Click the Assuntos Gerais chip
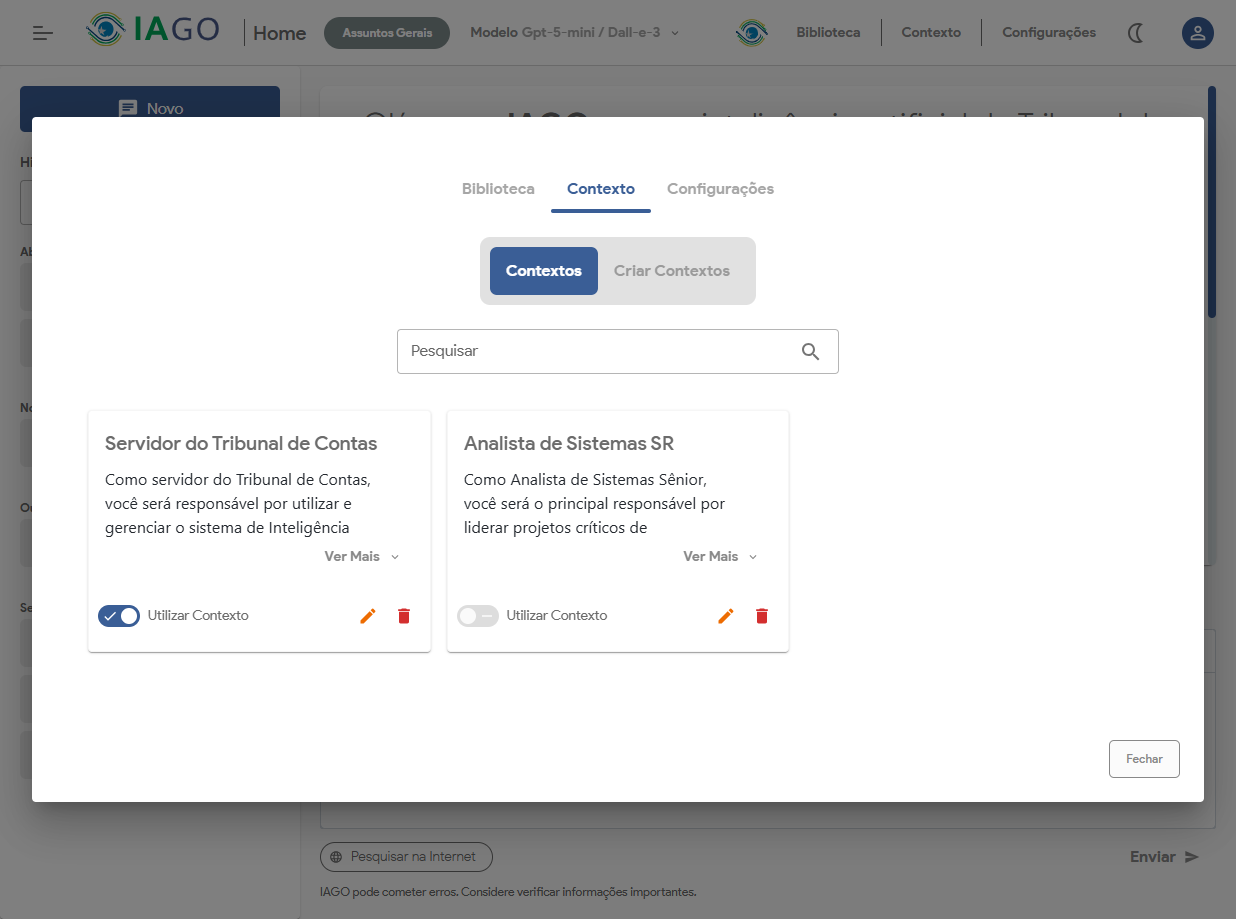Screen dimensions: 1236x919 [387, 33]
